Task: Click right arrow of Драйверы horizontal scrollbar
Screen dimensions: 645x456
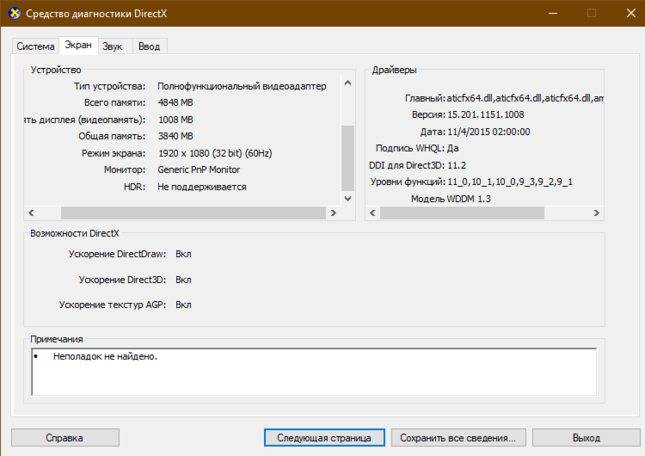Action: point(596,213)
